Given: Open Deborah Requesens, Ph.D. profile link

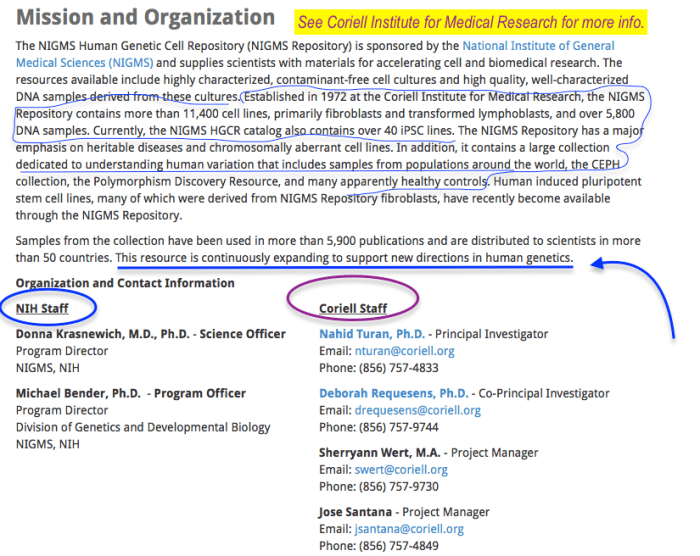Looking at the screenshot, I should coord(393,393).
